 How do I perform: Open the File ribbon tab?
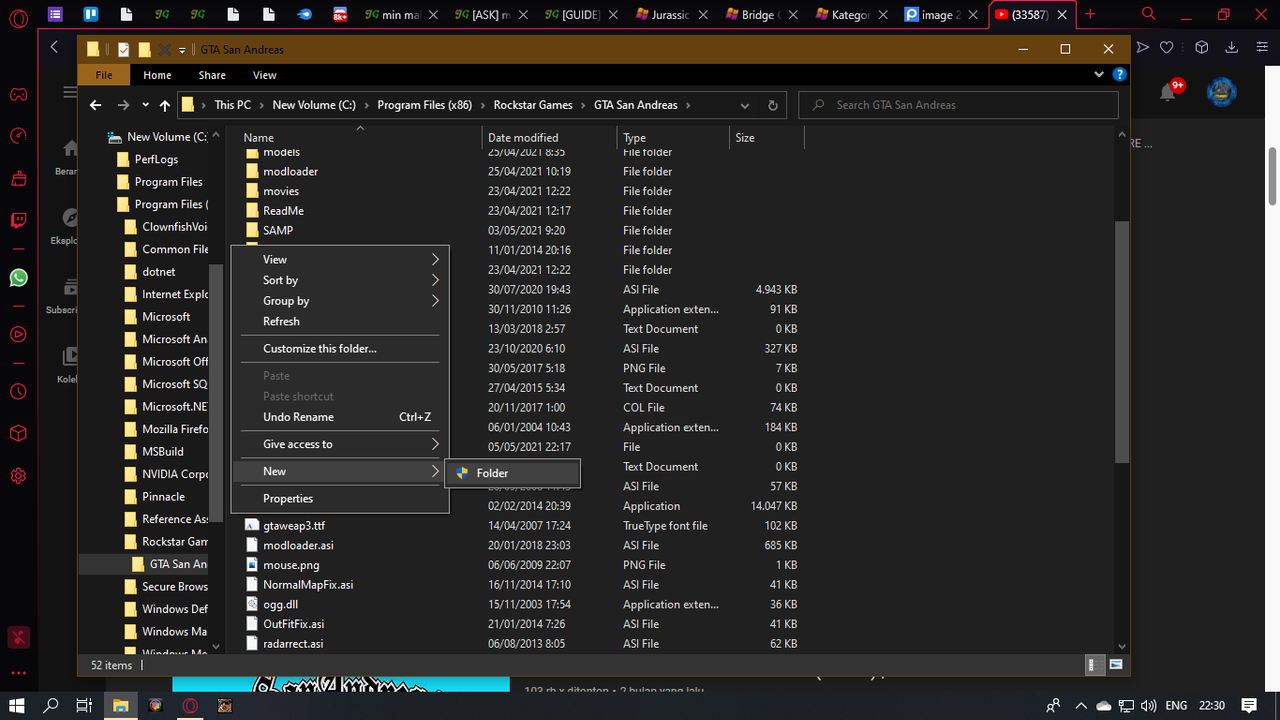pos(104,75)
